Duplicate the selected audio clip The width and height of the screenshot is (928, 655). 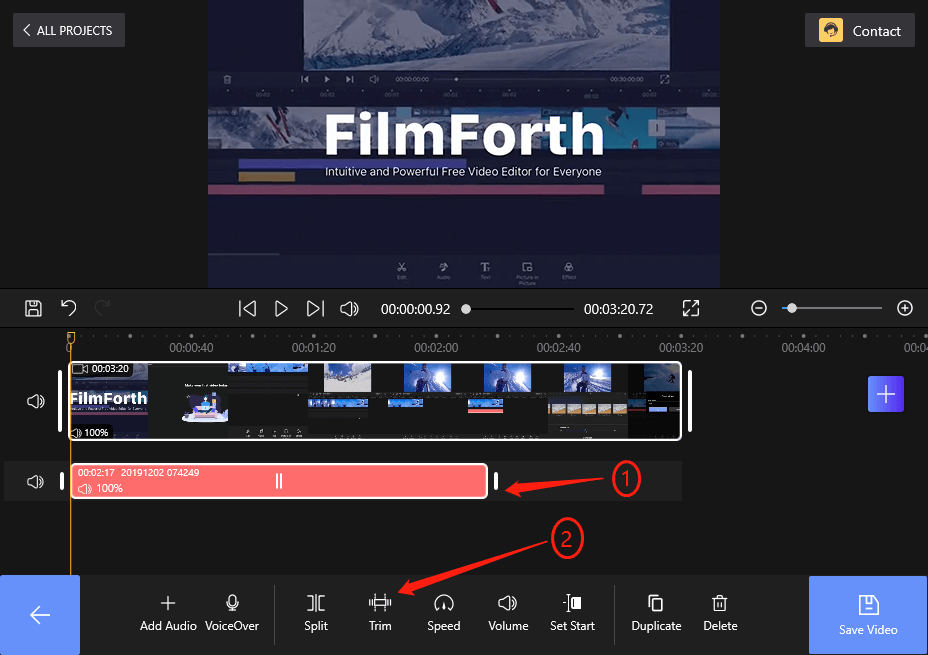coord(656,614)
